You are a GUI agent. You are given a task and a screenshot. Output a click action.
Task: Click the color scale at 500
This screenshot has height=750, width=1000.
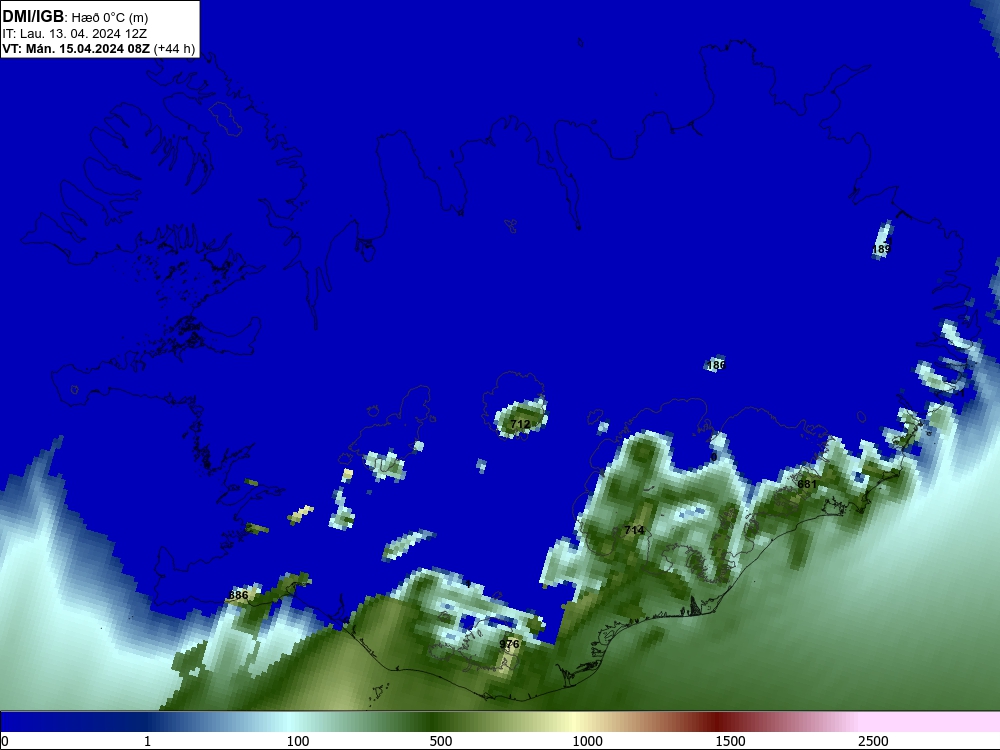click(x=441, y=741)
